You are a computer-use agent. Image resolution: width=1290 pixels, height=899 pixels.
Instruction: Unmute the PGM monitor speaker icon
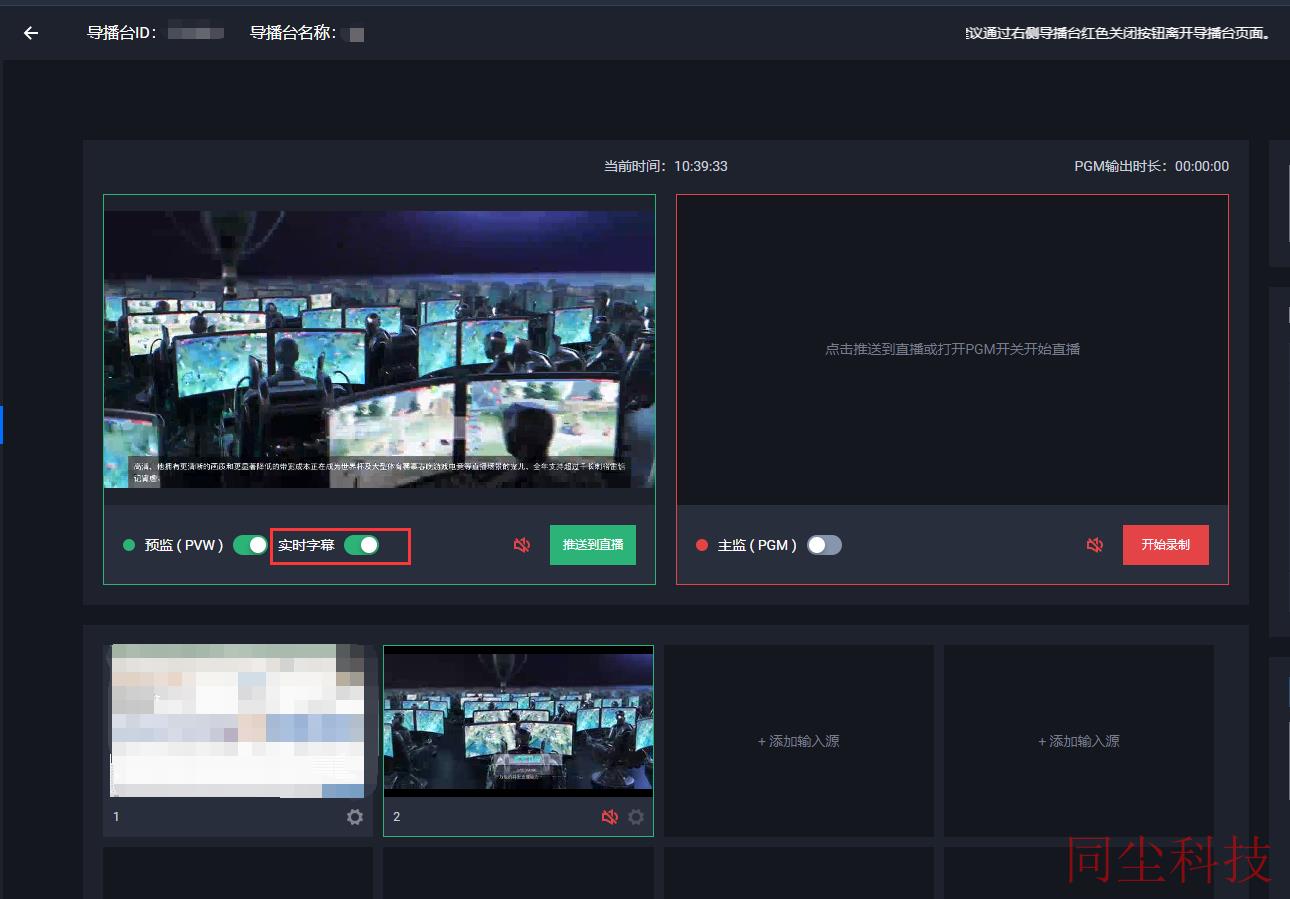pos(1095,545)
